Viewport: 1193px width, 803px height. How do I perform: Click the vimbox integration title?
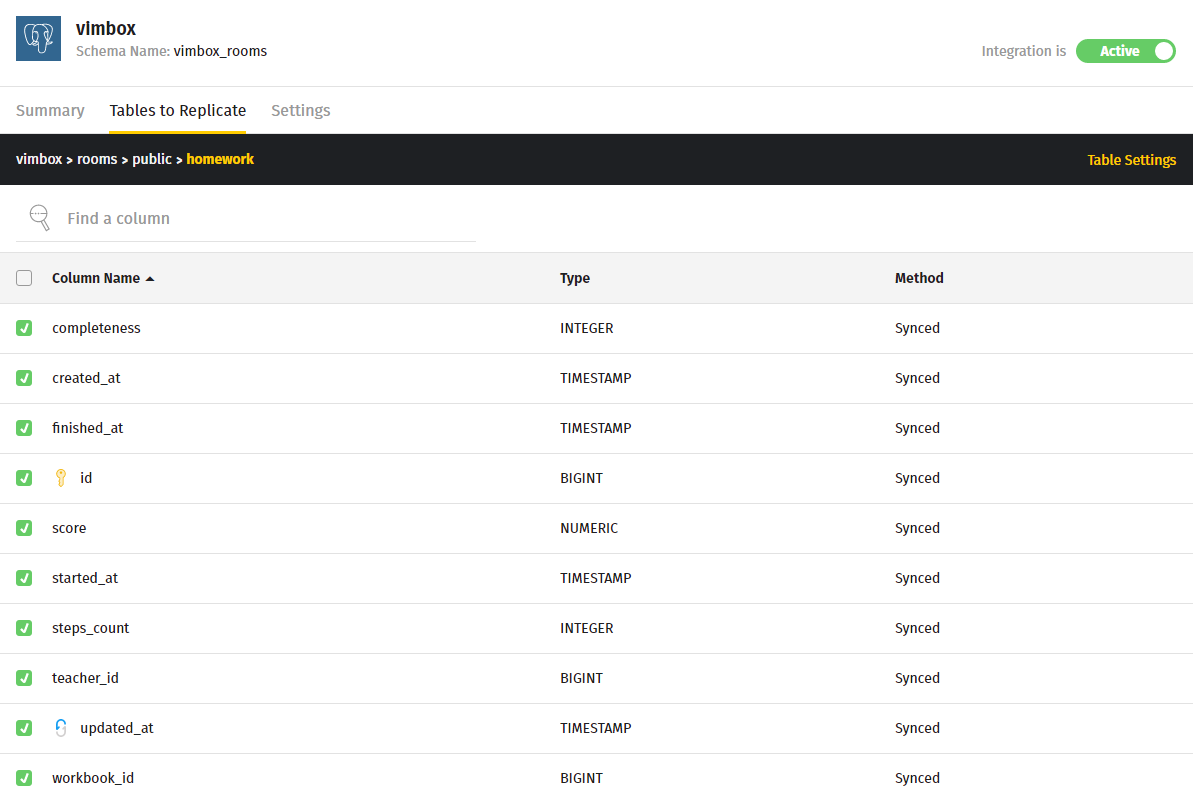pyautogui.click(x=106, y=28)
